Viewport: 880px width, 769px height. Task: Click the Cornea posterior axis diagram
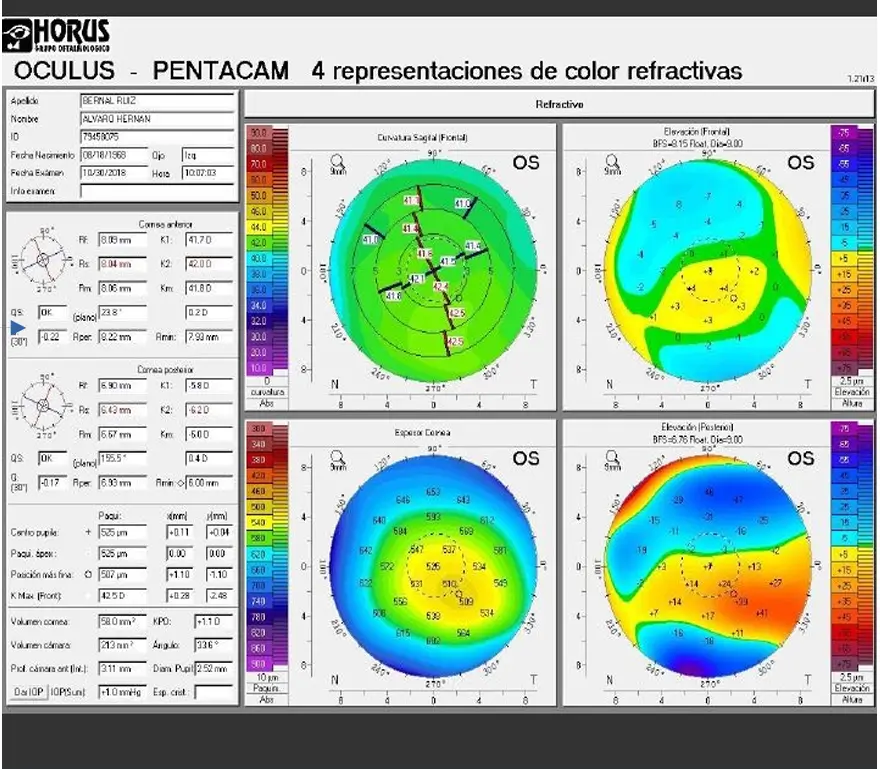click(x=41, y=410)
